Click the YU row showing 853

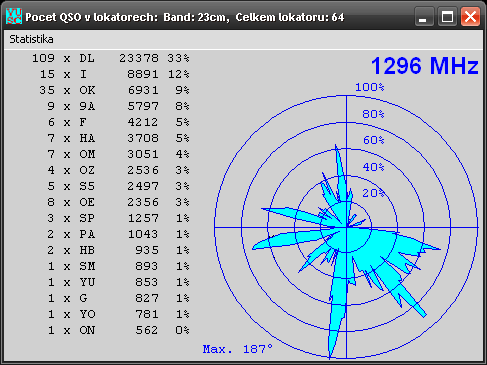118,282
